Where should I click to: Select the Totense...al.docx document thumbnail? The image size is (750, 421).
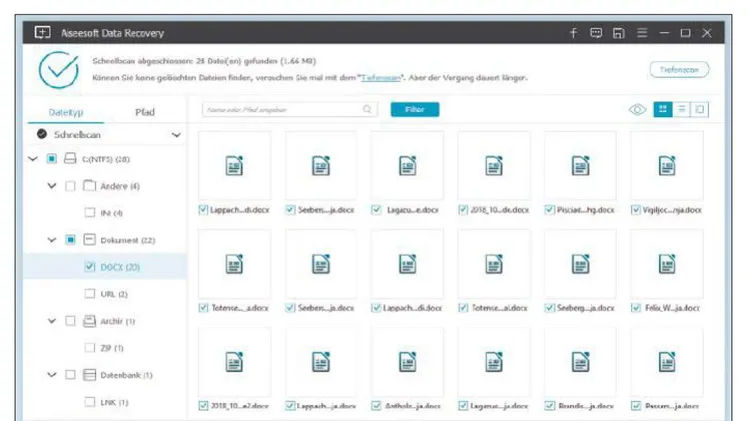494,264
